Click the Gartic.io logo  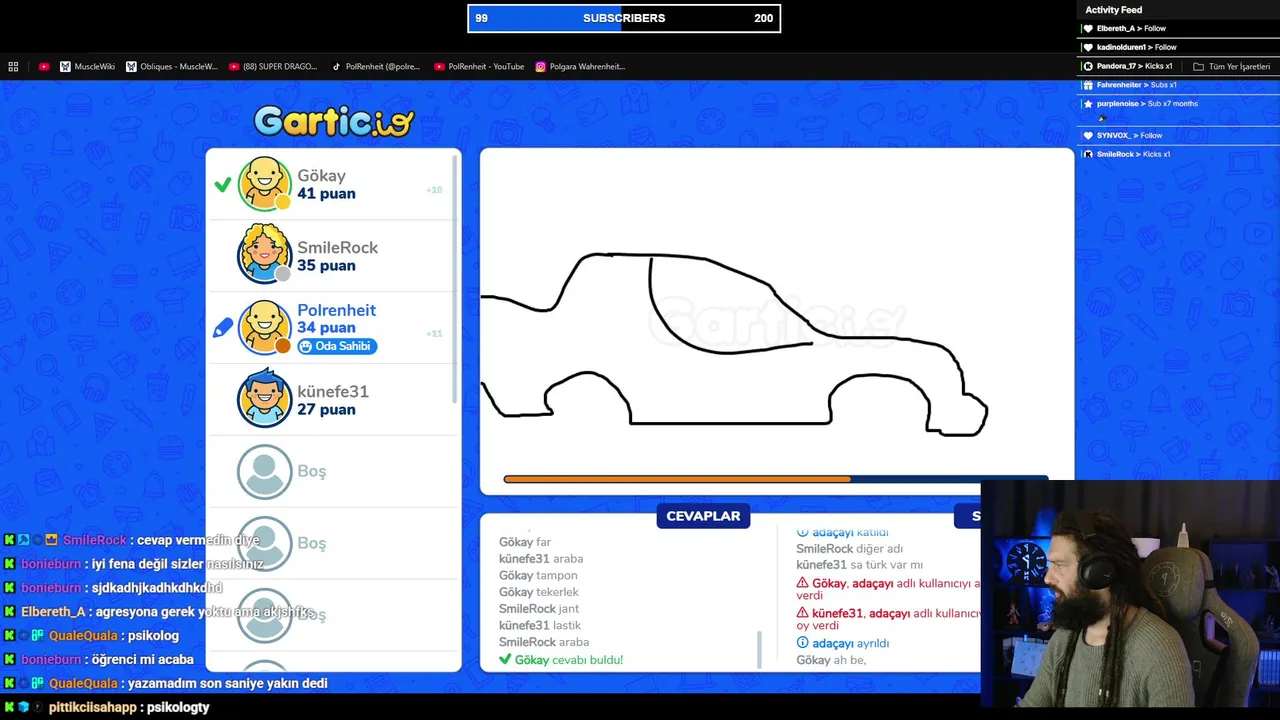(x=333, y=122)
